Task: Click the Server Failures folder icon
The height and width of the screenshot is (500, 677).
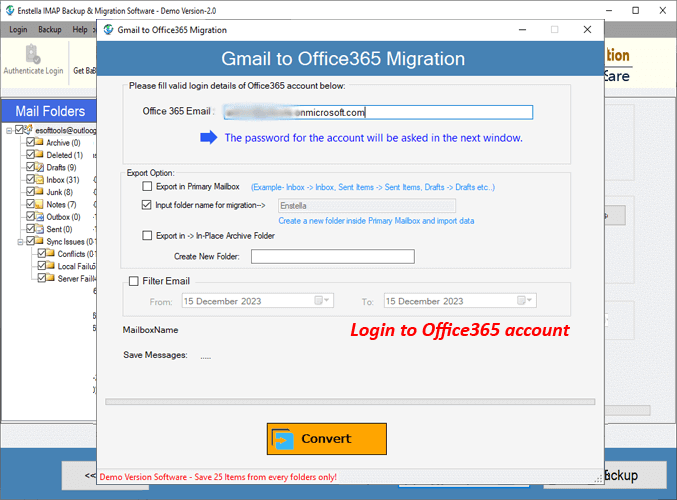Action: pyautogui.click(x=50, y=278)
